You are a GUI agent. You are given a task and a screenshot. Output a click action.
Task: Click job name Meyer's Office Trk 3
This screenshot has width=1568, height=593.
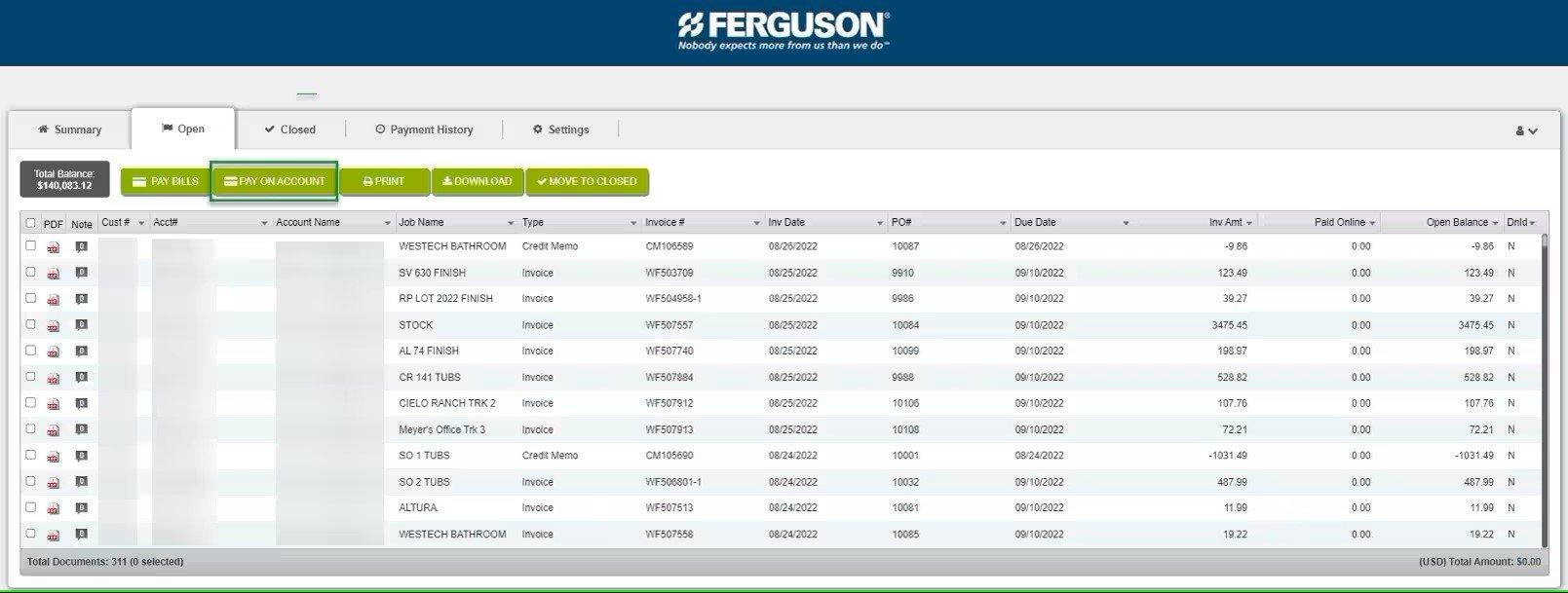[x=441, y=429]
